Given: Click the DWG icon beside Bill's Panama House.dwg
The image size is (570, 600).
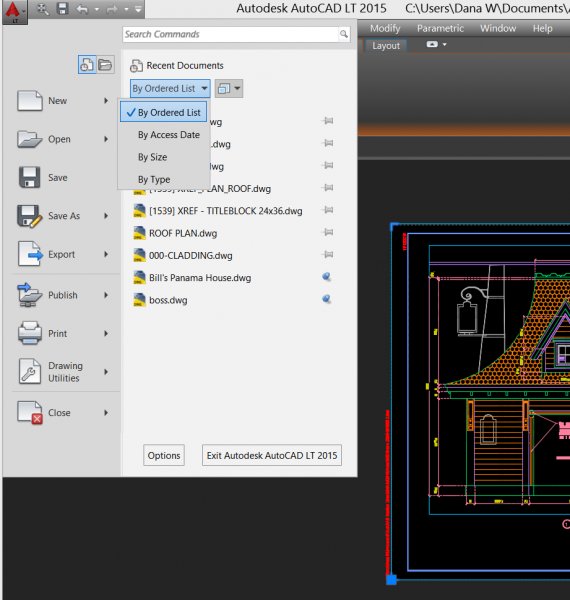Looking at the screenshot, I should click(x=139, y=277).
